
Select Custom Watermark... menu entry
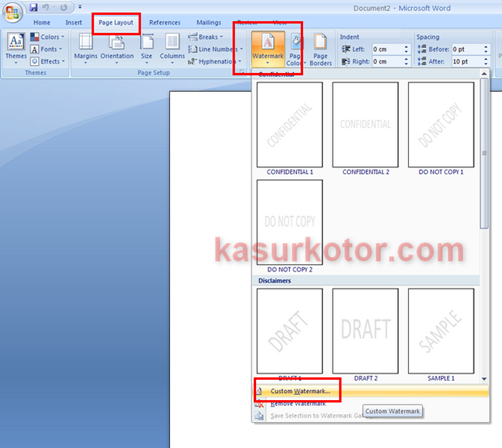point(370,391)
